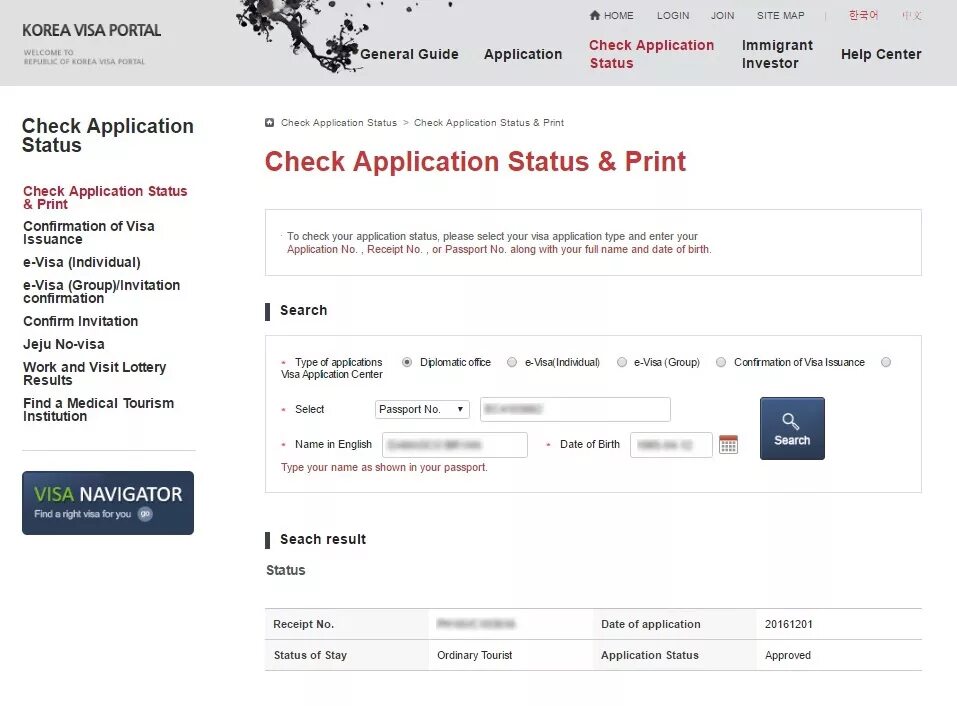Pick Confirmation of Visa Issuance type
Screen dimensions: 957x706
point(721,362)
